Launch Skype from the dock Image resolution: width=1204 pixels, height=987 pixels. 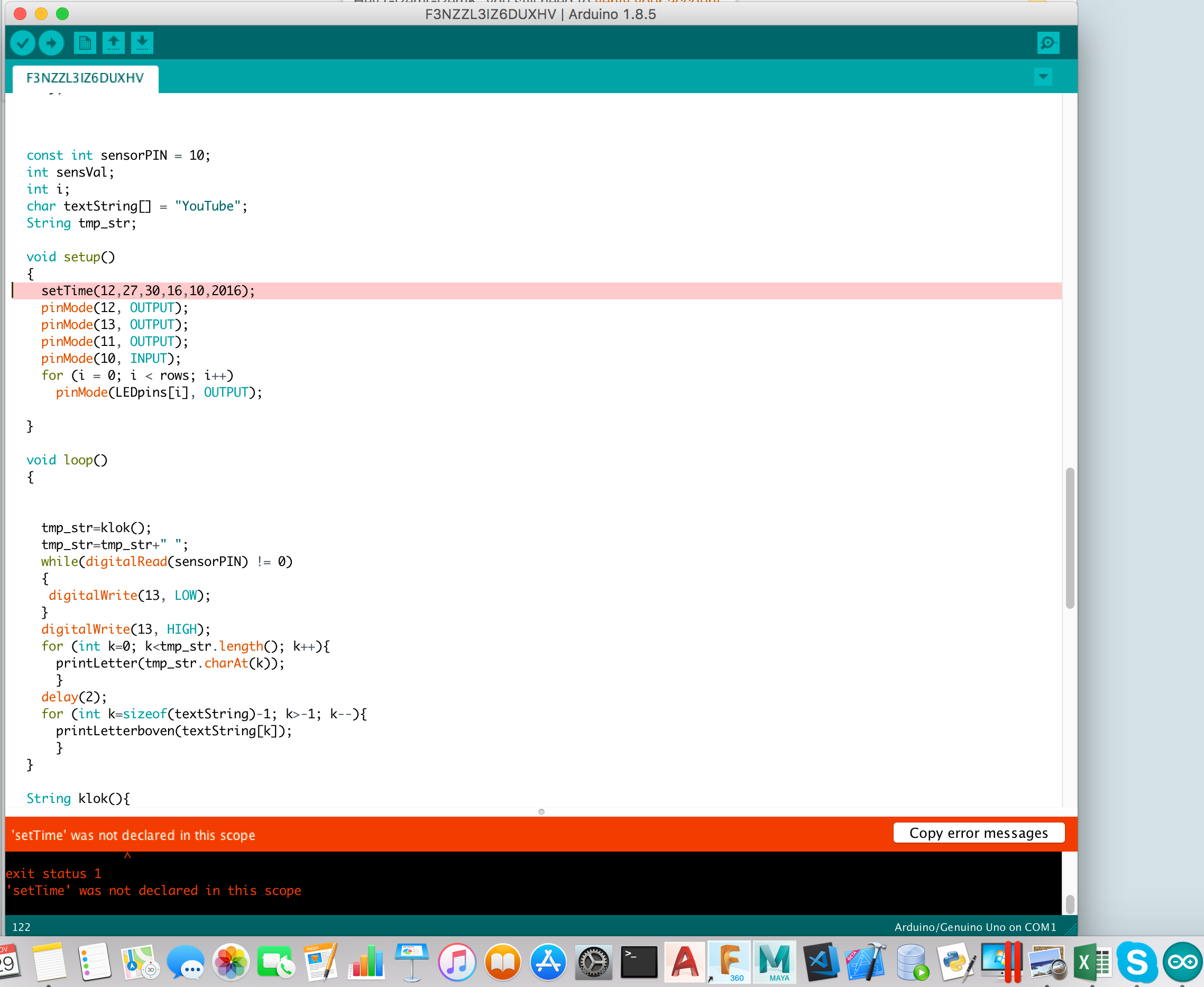click(x=1136, y=962)
